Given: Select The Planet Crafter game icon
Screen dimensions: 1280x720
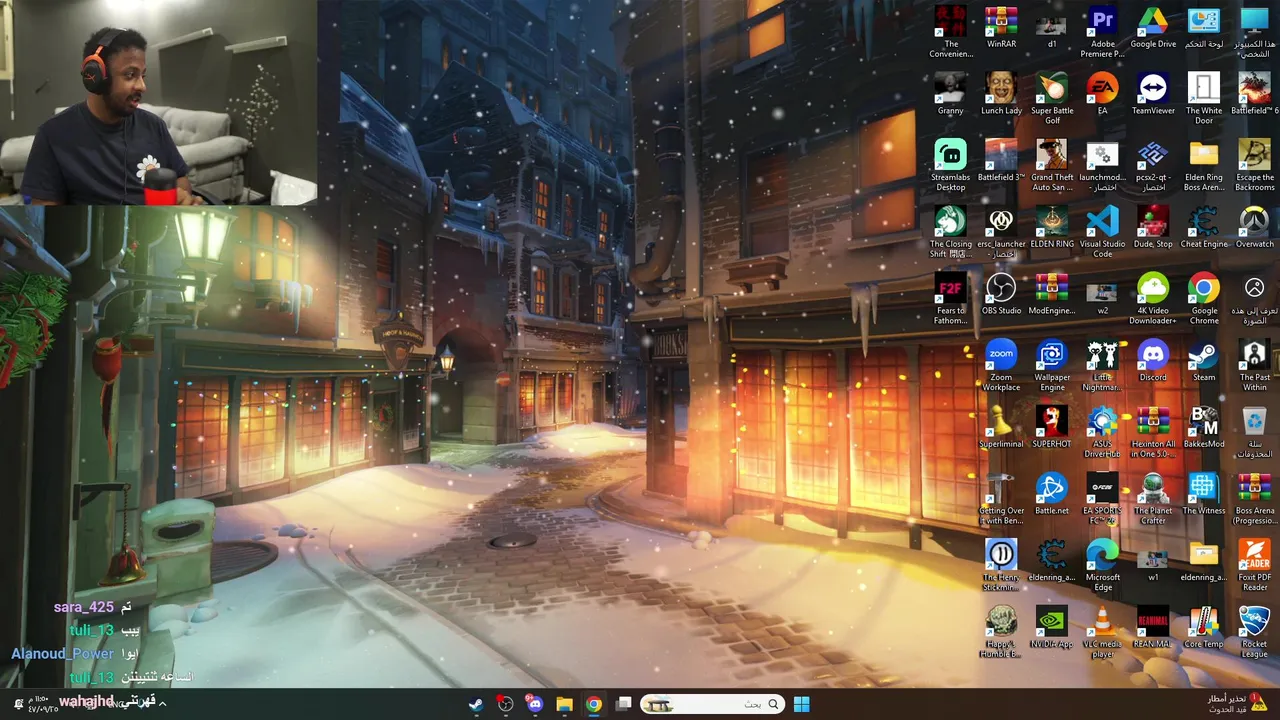Looking at the screenshot, I should pos(1153,498).
